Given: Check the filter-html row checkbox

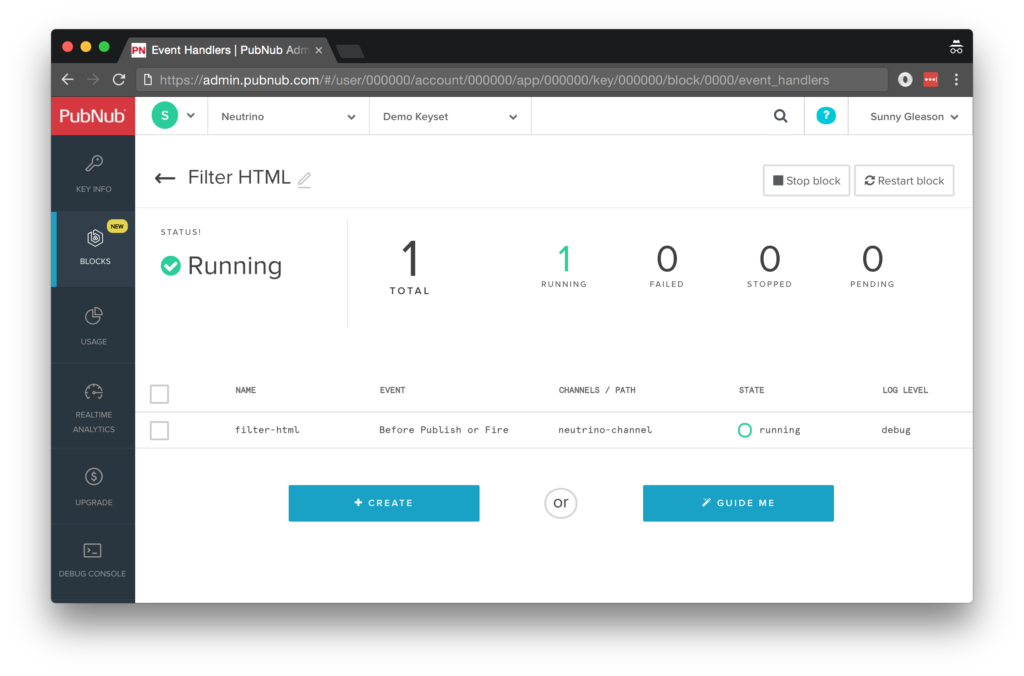Looking at the screenshot, I should [x=159, y=430].
